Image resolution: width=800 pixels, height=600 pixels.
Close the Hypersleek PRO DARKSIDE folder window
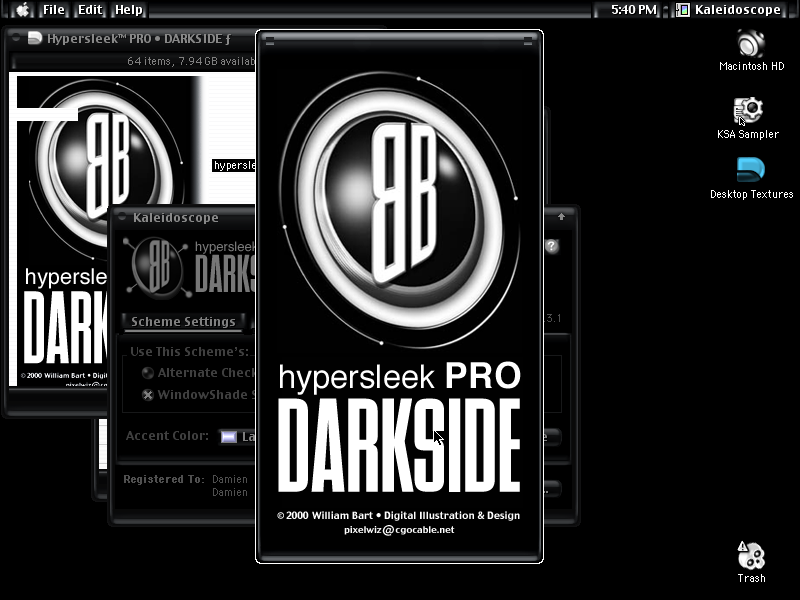(x=16, y=37)
